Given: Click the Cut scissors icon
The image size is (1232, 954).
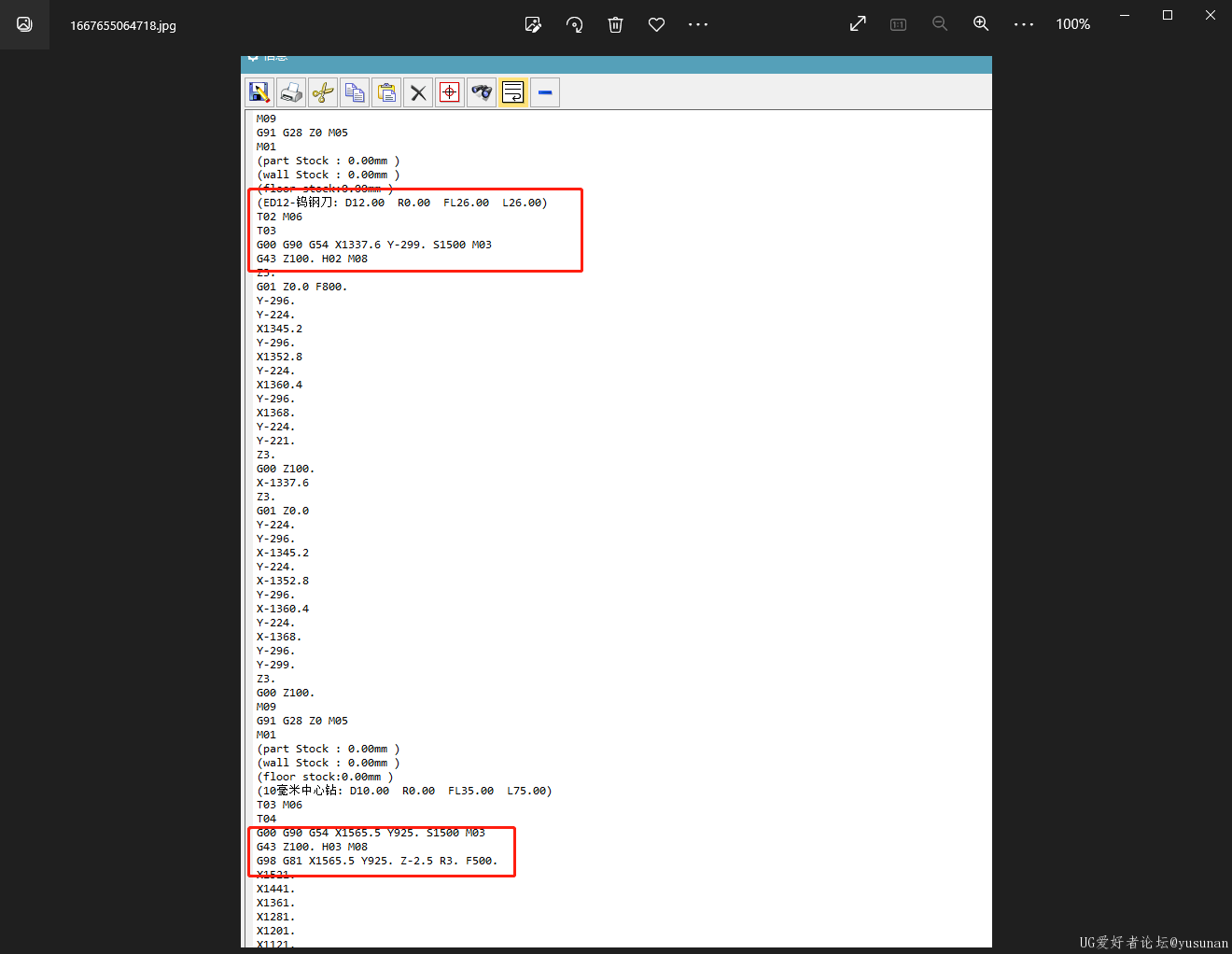Looking at the screenshot, I should click(323, 92).
